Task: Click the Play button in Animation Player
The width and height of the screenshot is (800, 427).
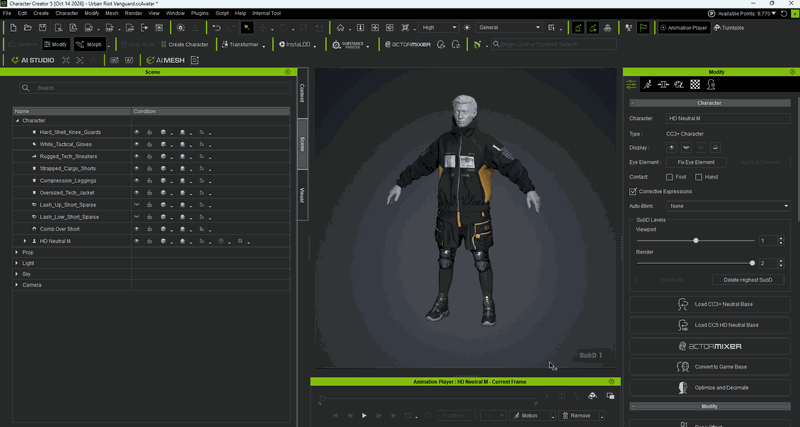Action: tap(364, 416)
